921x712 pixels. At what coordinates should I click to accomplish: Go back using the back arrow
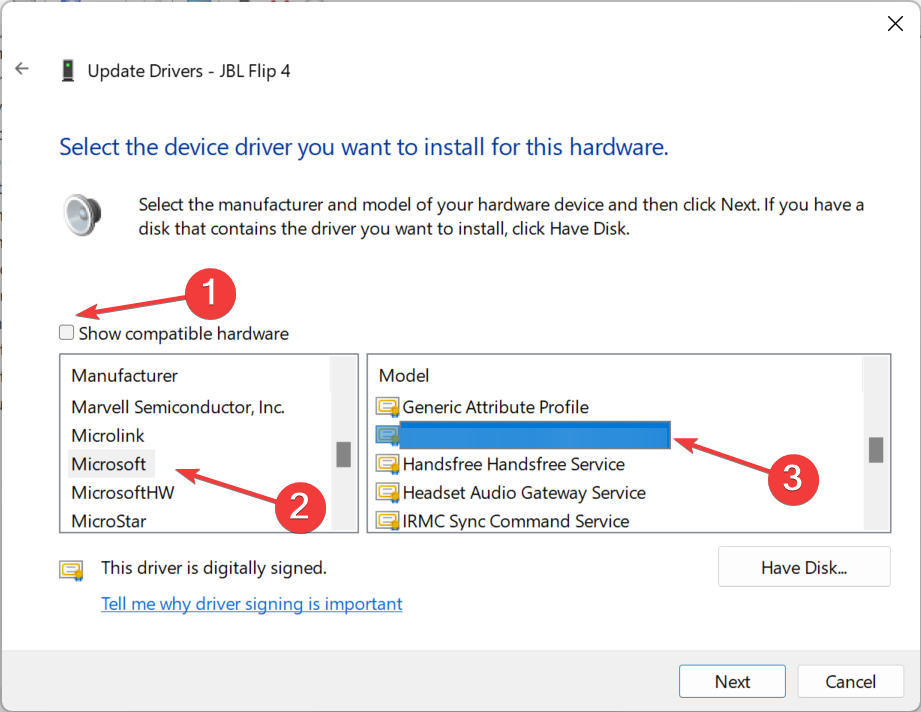click(22, 69)
